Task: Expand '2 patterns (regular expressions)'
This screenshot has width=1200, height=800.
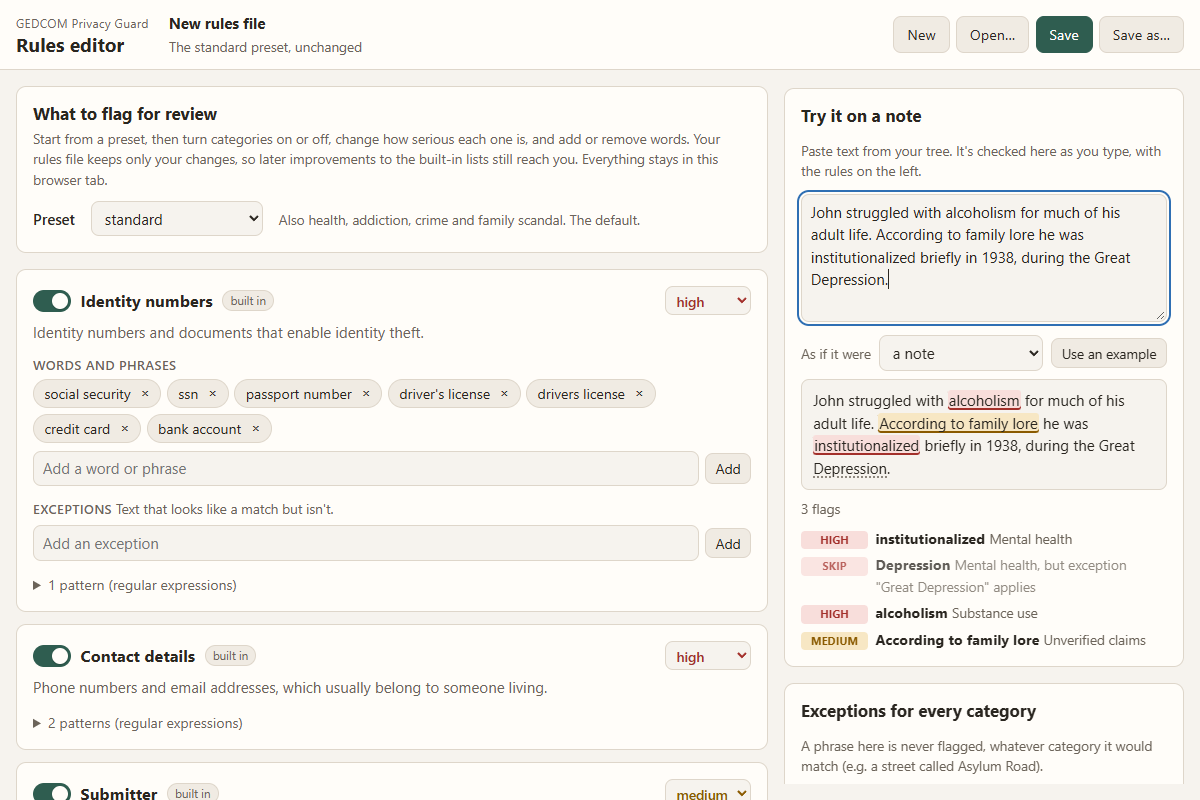Action: point(138,723)
